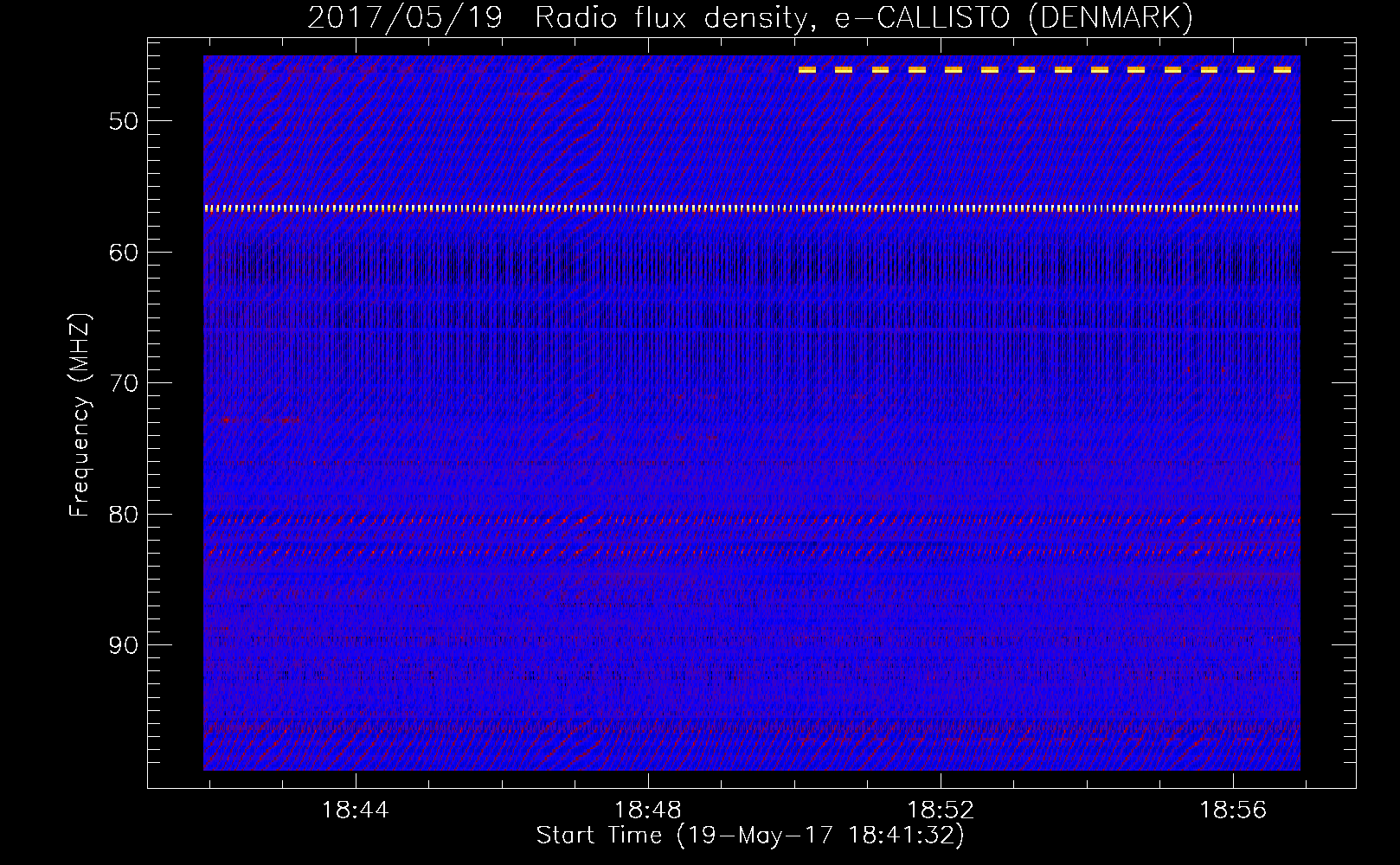This screenshot has width=1400, height=865.
Task: Click the 50 MHz frequency tick label
Action: pyautogui.click(x=124, y=121)
